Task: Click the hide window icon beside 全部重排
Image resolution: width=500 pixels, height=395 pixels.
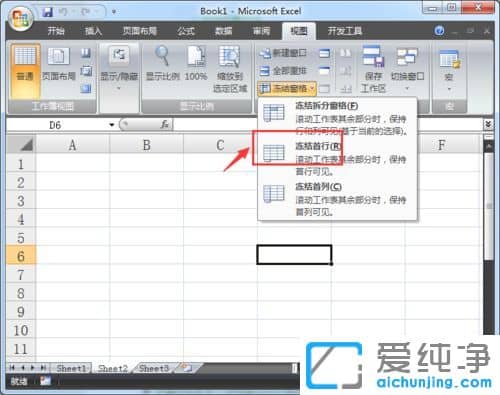Action: coord(324,71)
